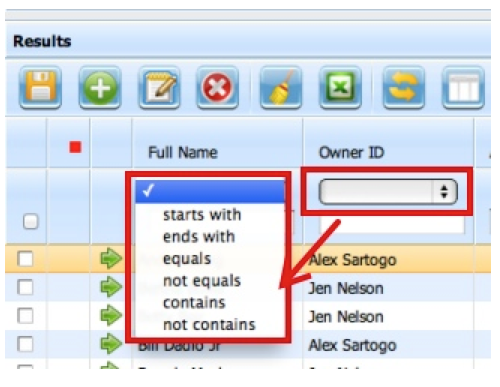This screenshot has height=387, width=500.
Task: Choose "not equals" filter option
Action: [x=202, y=281]
